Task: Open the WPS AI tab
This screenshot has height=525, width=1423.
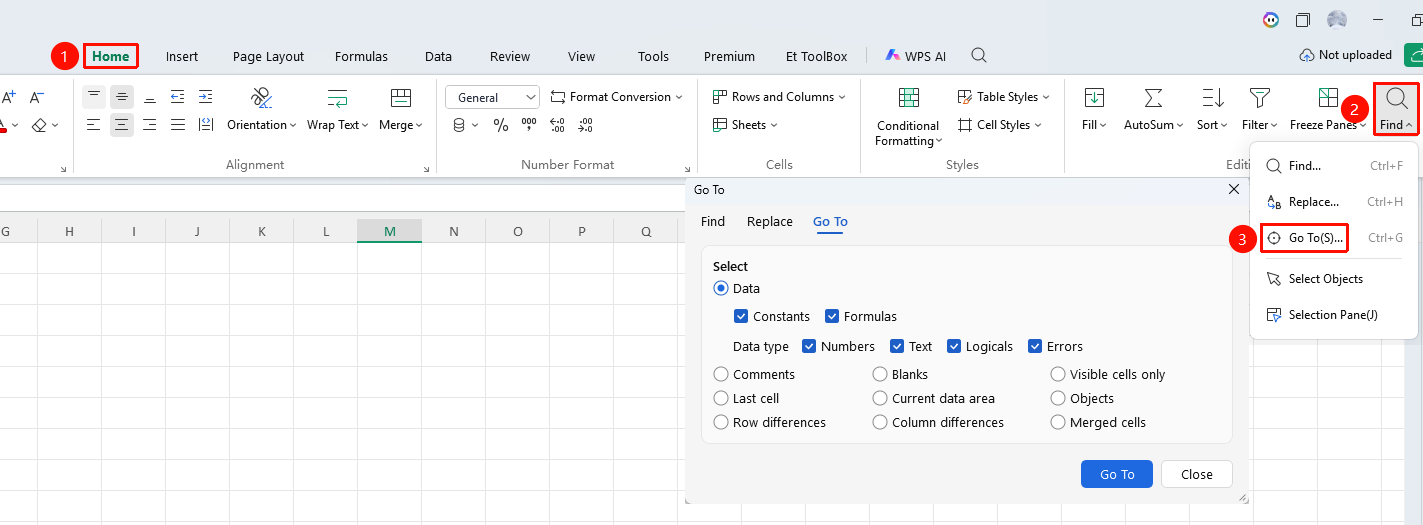Action: (915, 56)
